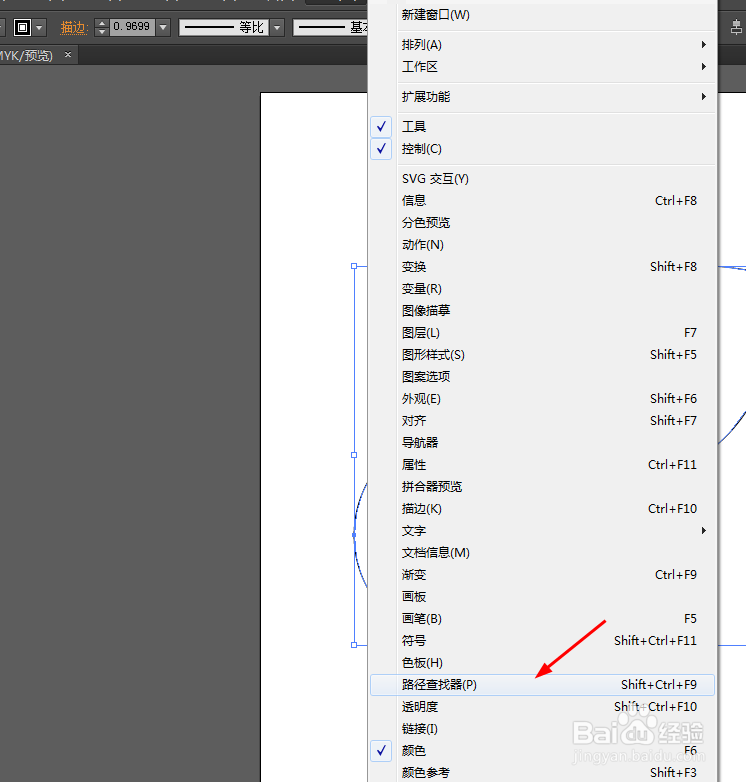Expand the 排列(A) submenu
This screenshot has width=746, height=782.
pos(543,45)
